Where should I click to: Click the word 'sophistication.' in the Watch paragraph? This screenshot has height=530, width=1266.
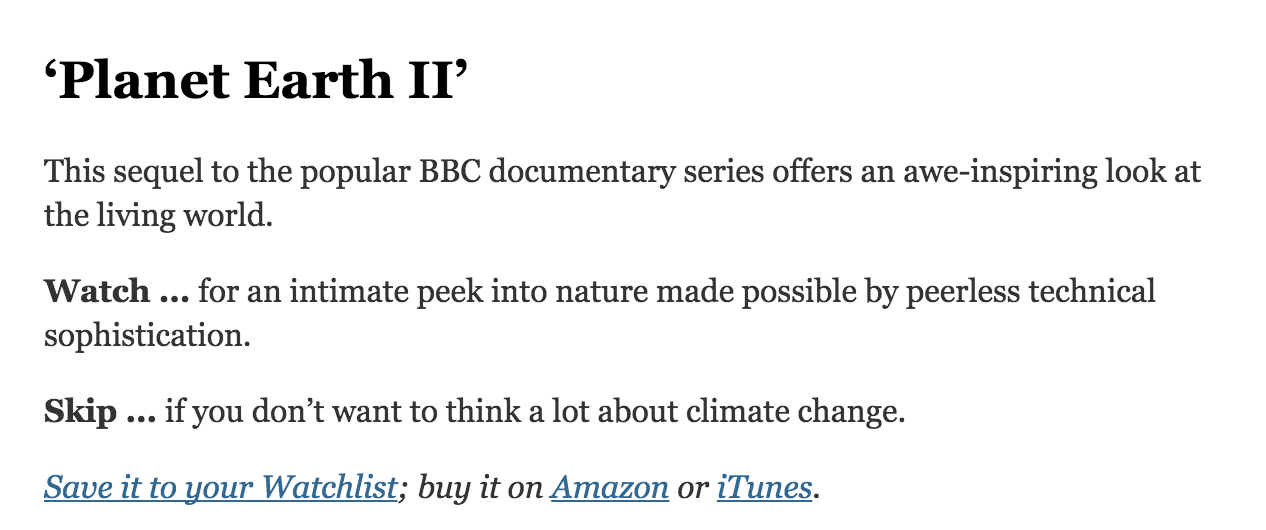146,335
